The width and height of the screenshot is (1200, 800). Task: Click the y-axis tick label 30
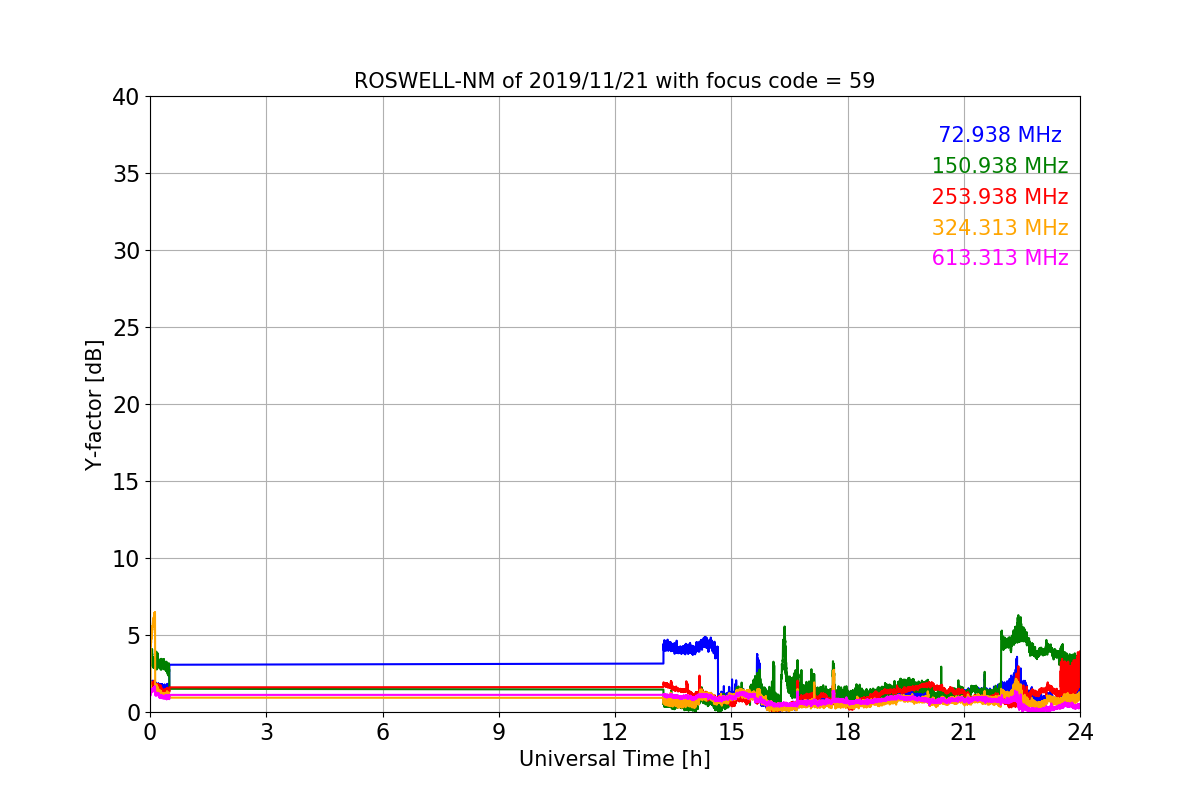pyautogui.click(x=126, y=251)
